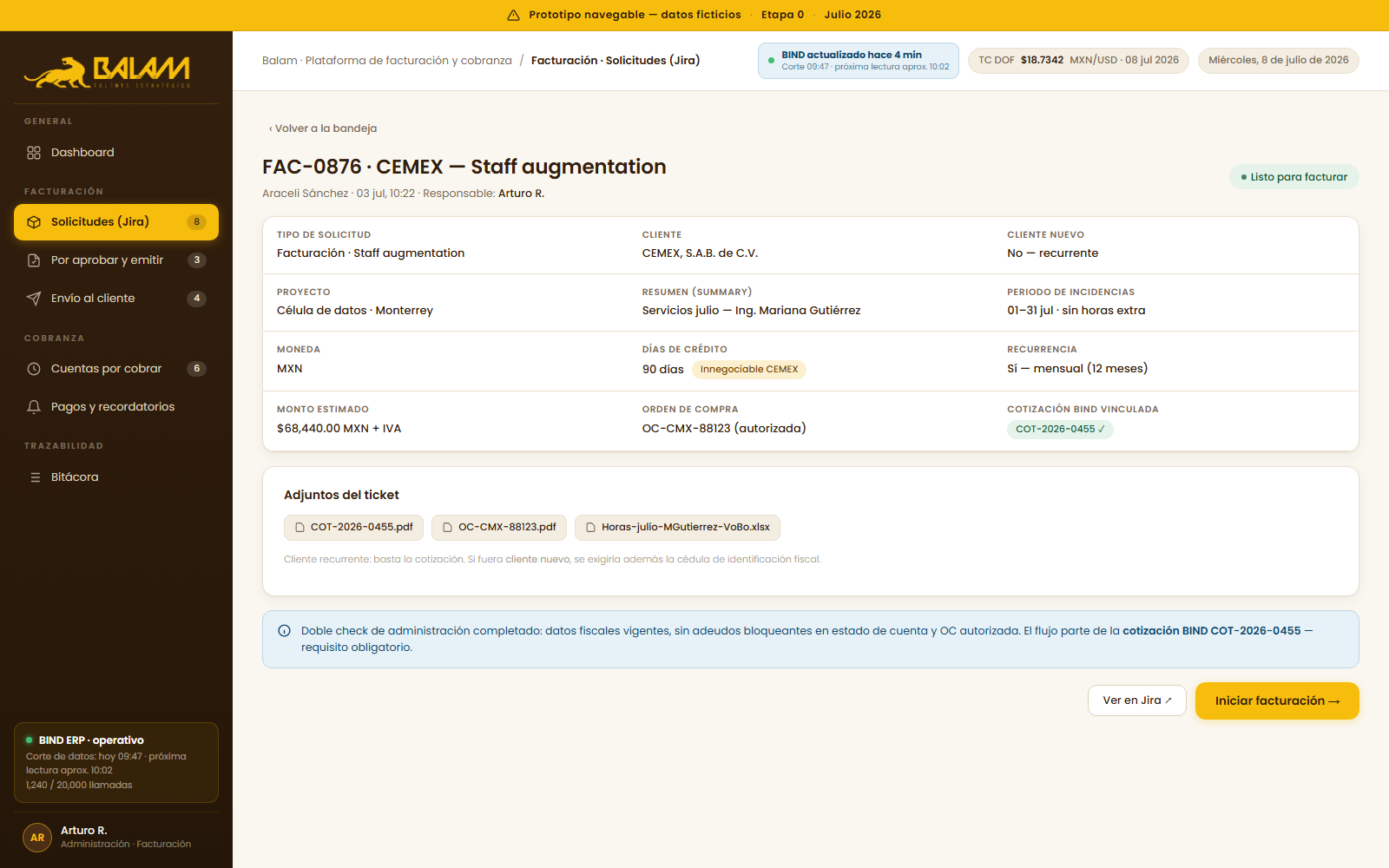Open the ticket with Ver en Jira
This screenshot has width=1389, height=868.
click(1137, 700)
